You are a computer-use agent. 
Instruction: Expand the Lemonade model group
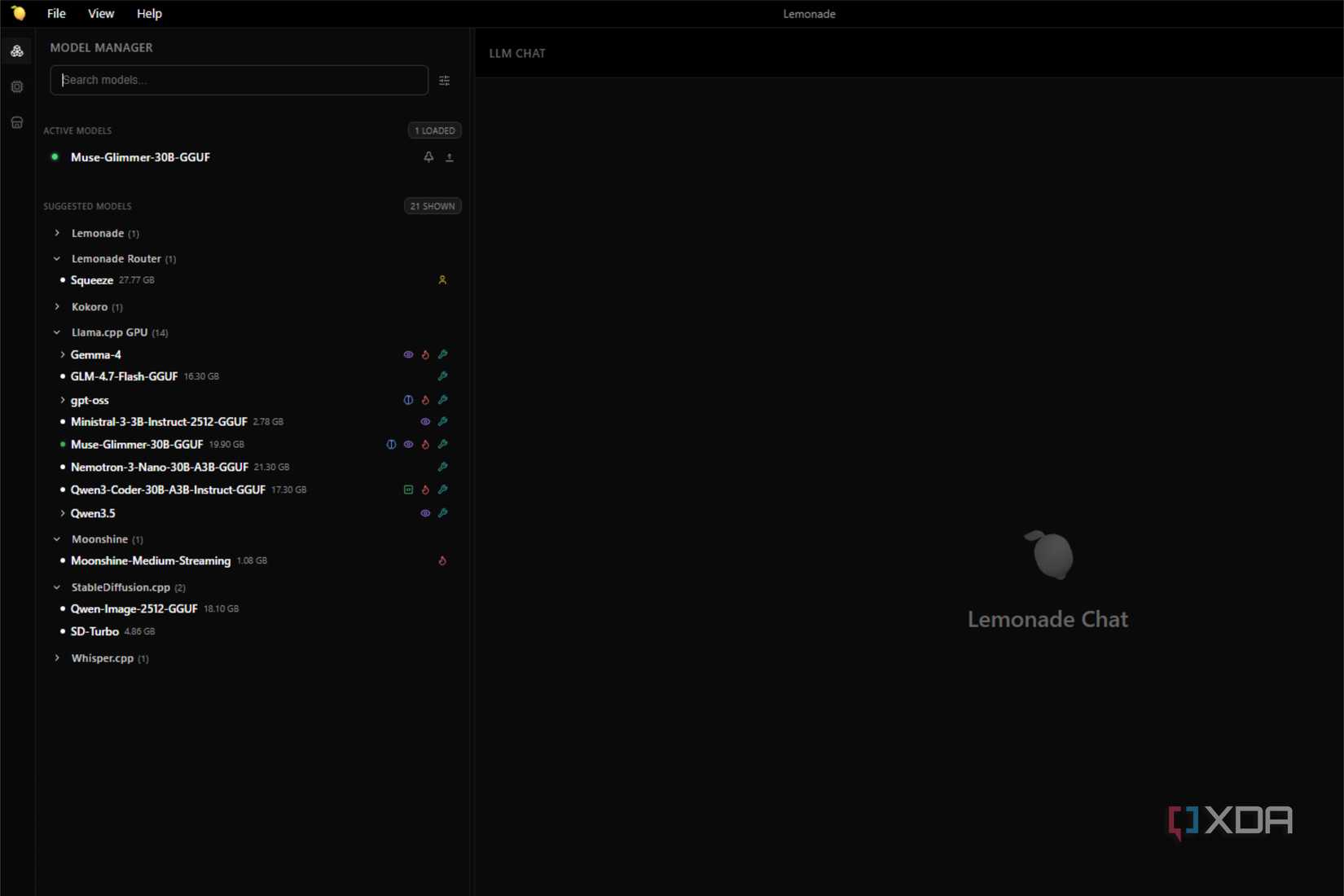57,233
